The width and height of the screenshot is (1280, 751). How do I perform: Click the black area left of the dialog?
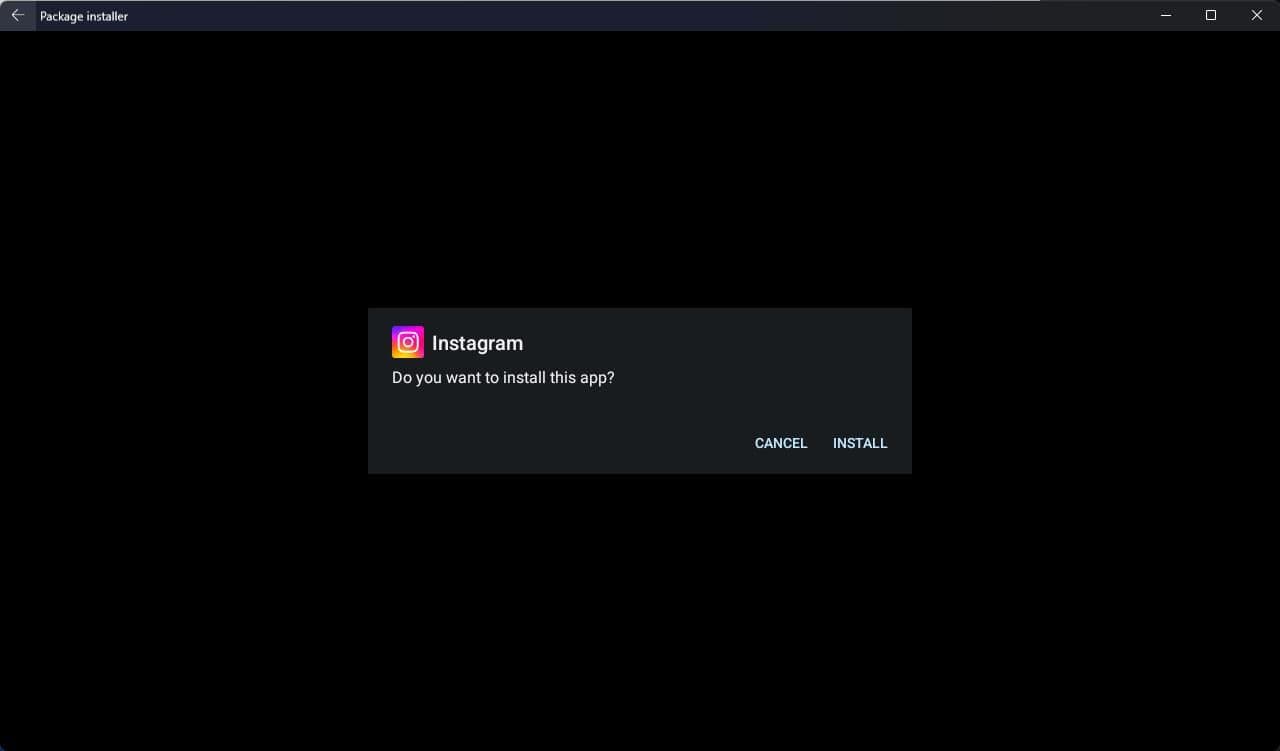pos(180,390)
